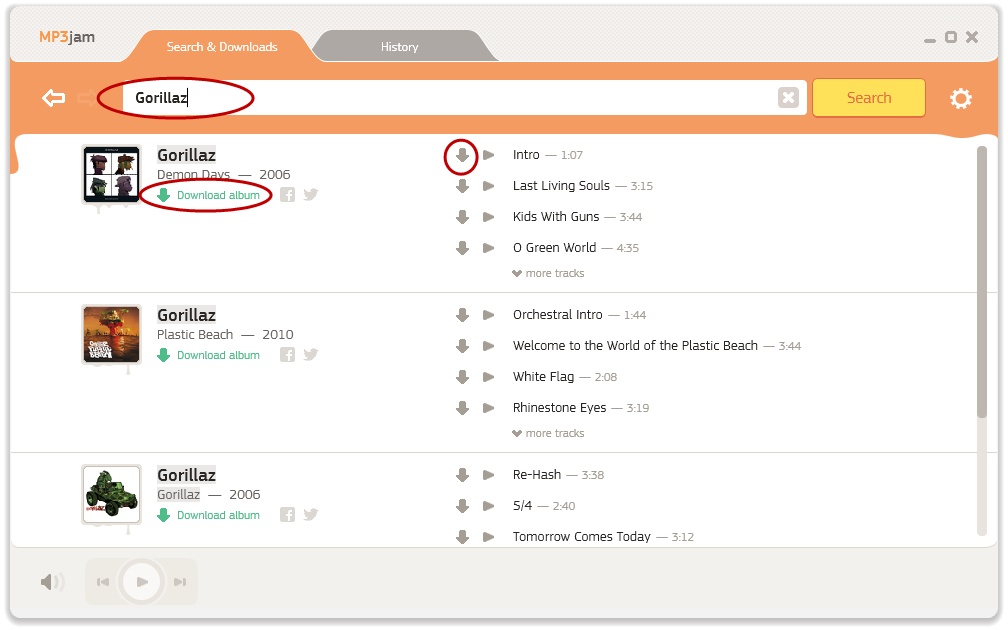This screenshot has width=1008, height=630.
Task: Play the Intro track
Action: [489, 155]
